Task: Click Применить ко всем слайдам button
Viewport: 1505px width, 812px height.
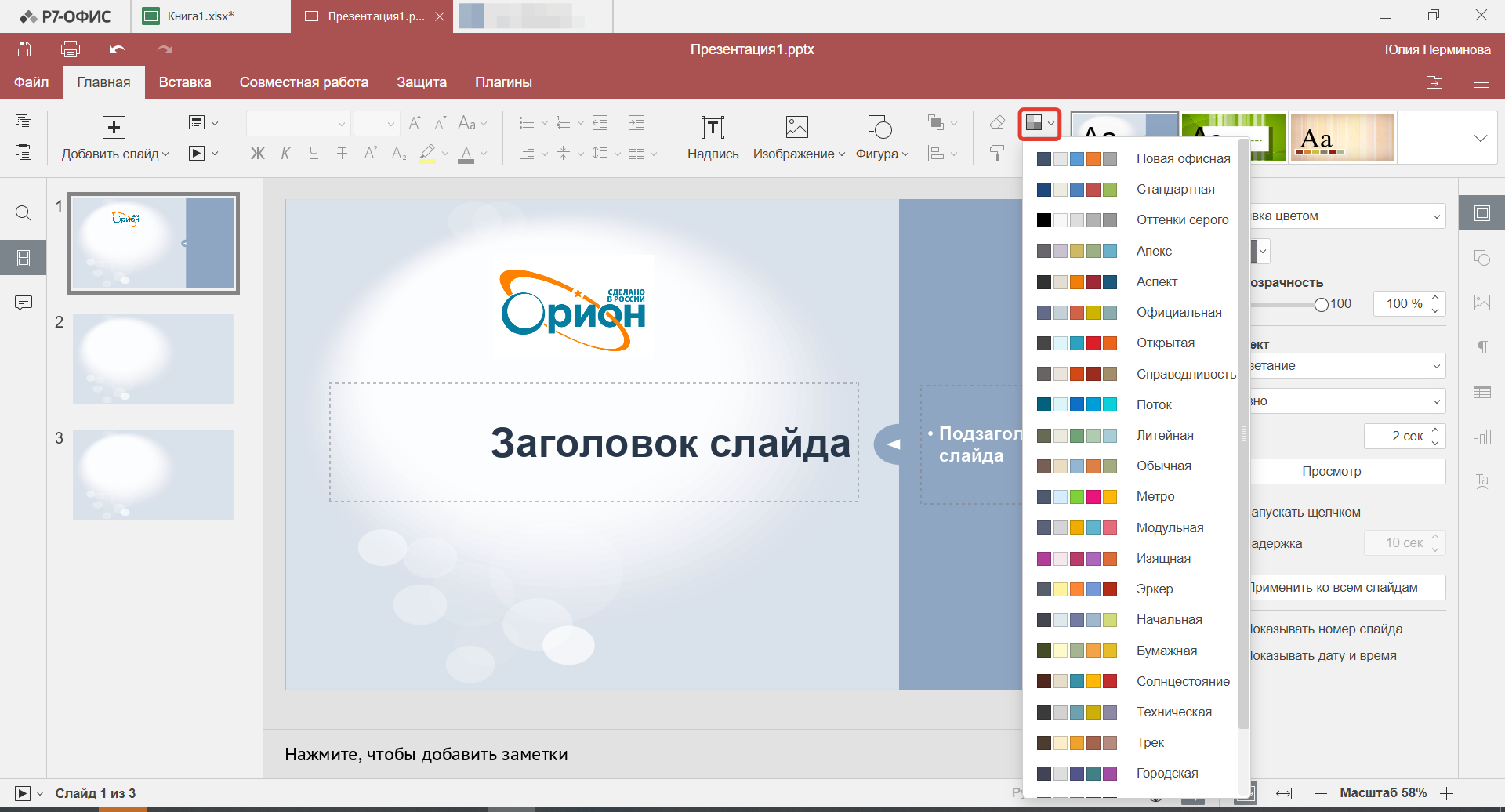Action: pyautogui.click(x=1347, y=587)
